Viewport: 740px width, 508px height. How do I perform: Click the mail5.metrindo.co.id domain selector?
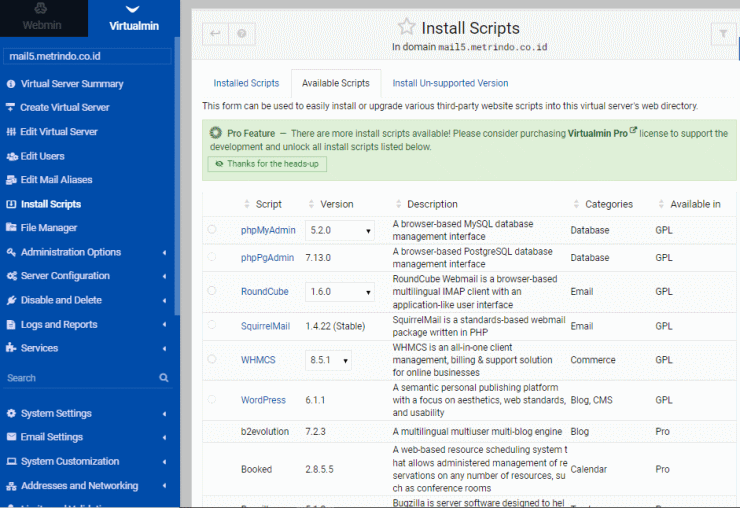click(x=87, y=56)
